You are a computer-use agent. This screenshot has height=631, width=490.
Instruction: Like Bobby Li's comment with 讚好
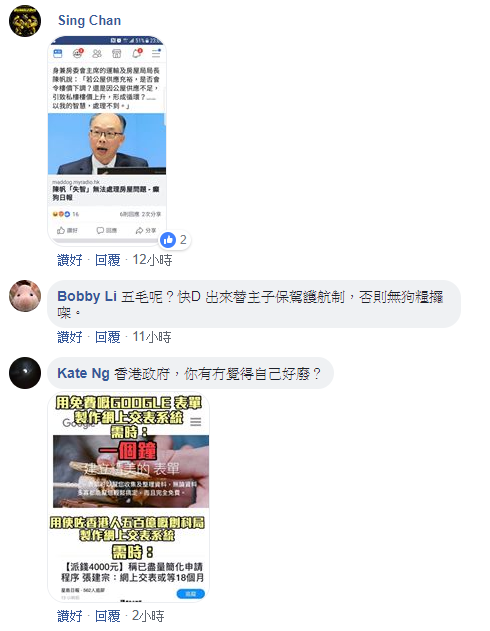point(70,337)
